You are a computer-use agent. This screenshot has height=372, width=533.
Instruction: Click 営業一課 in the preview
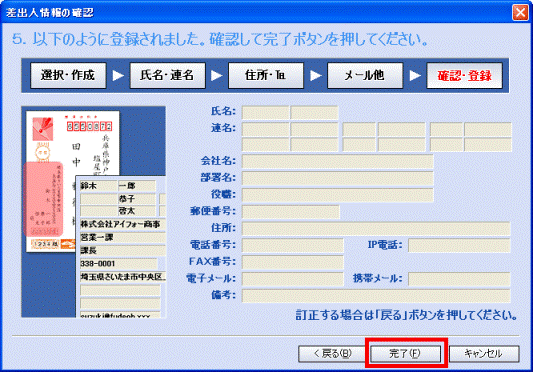pos(123,237)
